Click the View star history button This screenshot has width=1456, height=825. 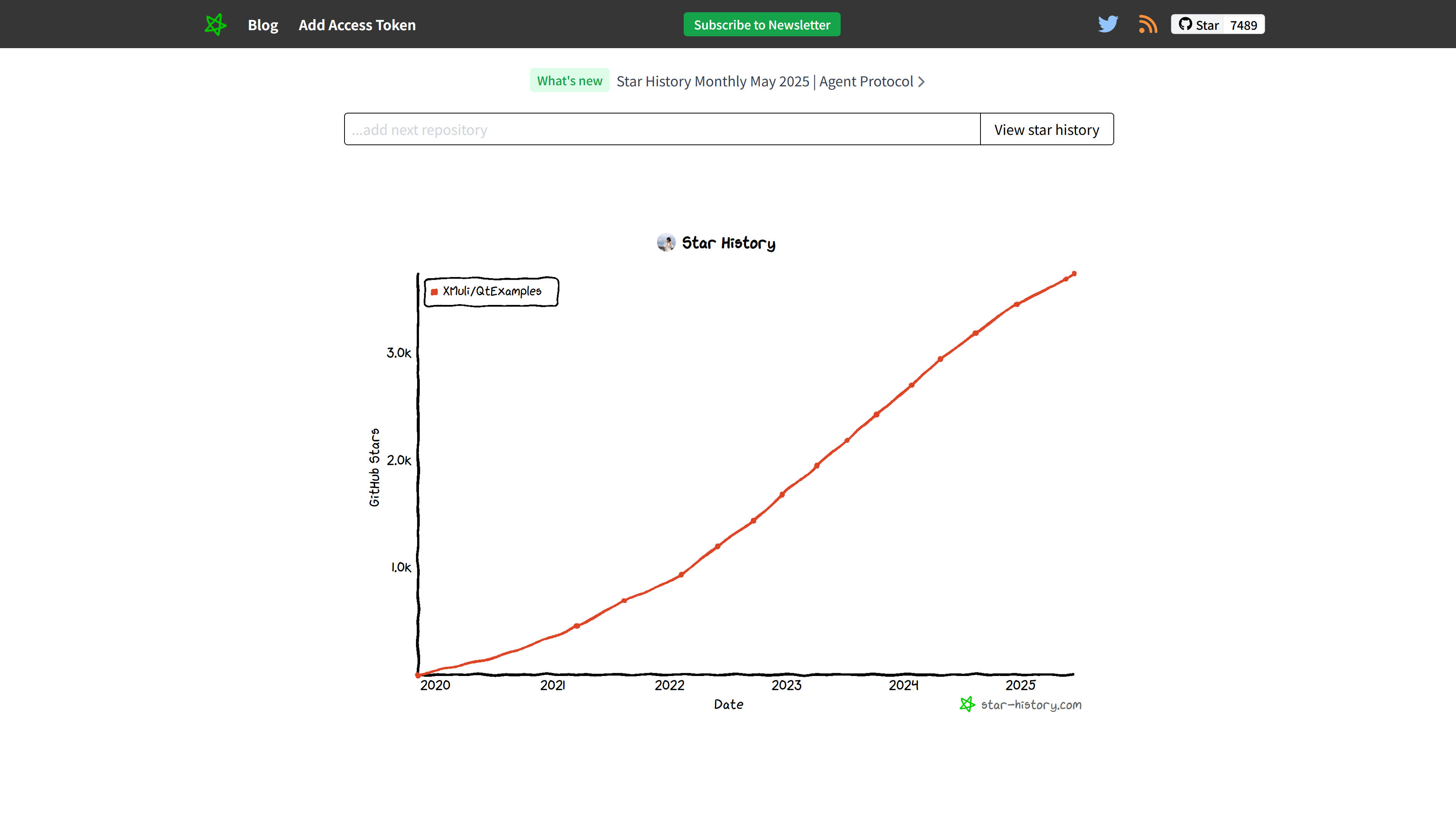1047,129
